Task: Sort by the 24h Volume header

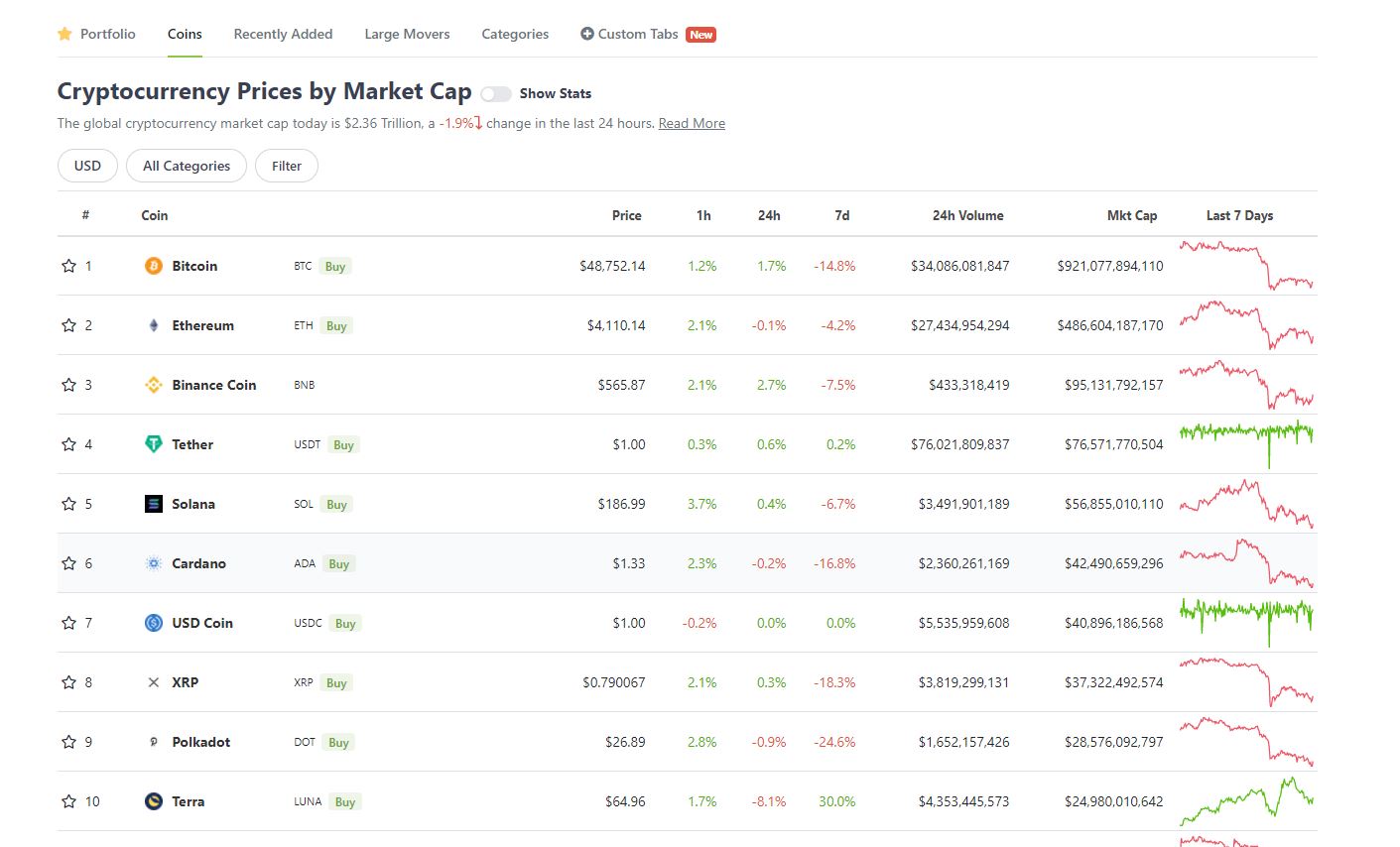Action: 968,215
